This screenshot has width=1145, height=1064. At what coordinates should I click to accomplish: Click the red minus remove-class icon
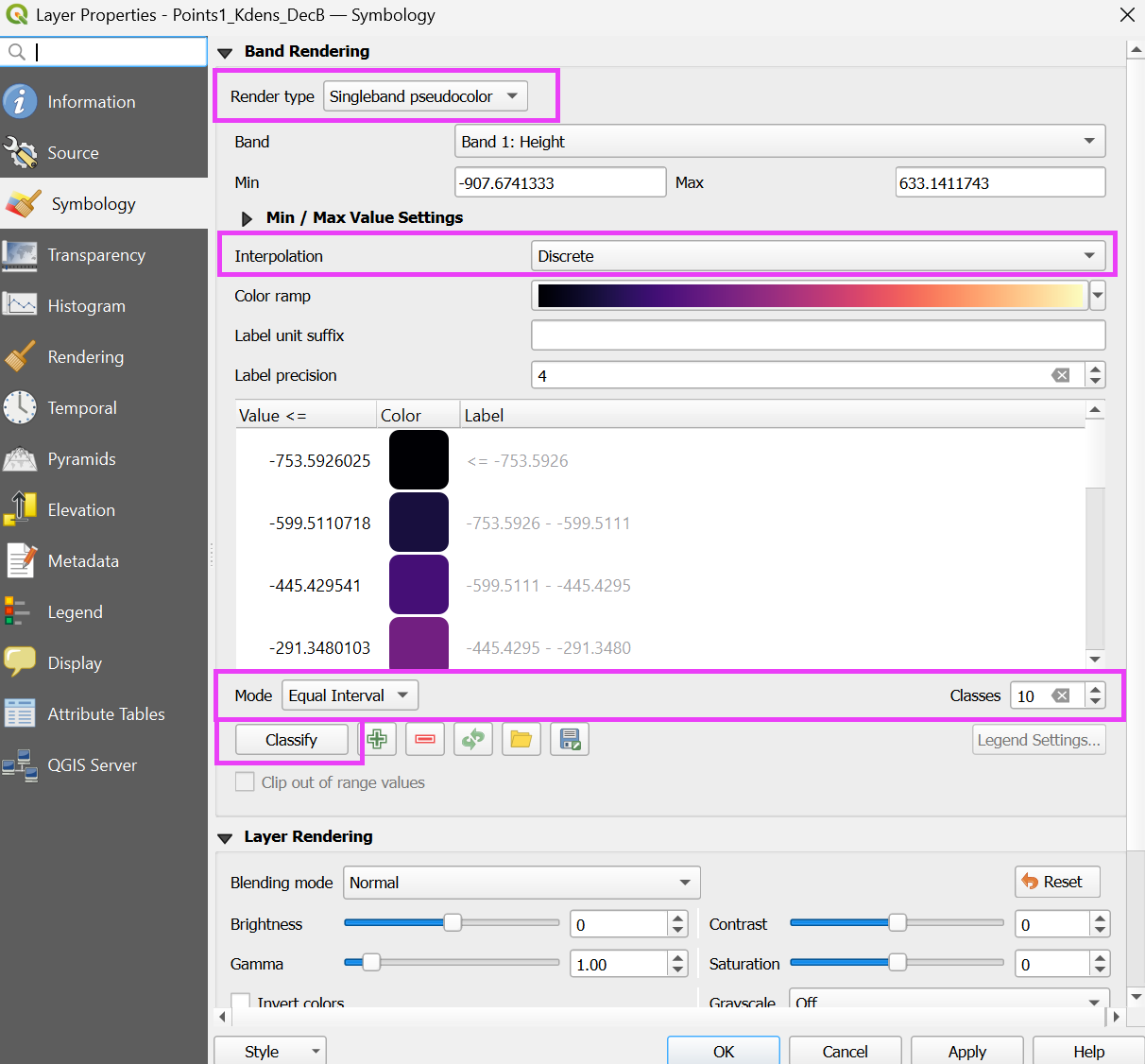point(425,739)
